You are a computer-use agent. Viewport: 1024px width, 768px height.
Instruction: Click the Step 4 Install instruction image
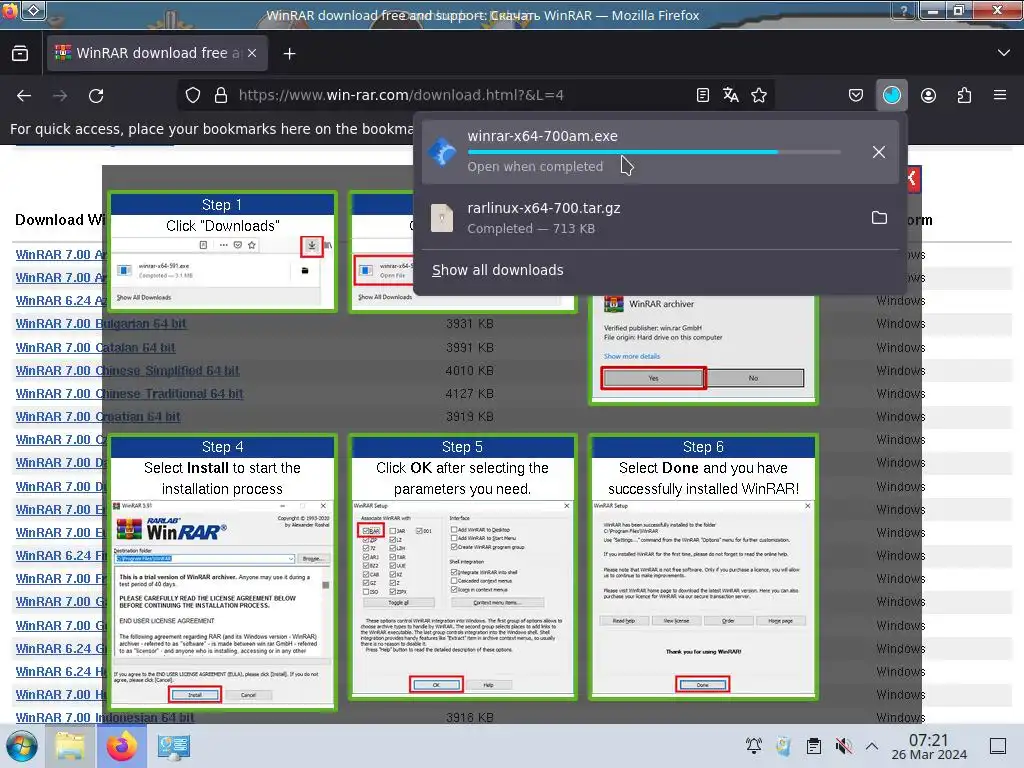click(x=223, y=573)
